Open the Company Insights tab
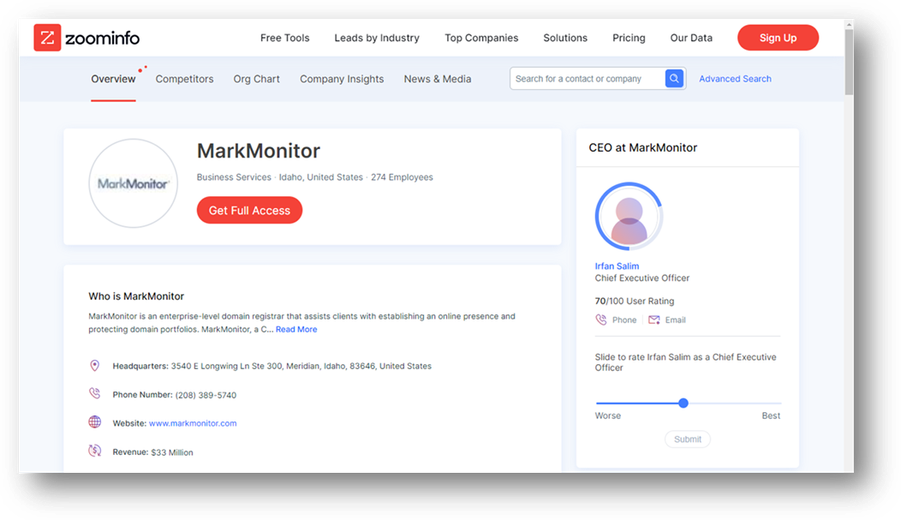Viewport: 901px width, 520px height. [x=342, y=79]
